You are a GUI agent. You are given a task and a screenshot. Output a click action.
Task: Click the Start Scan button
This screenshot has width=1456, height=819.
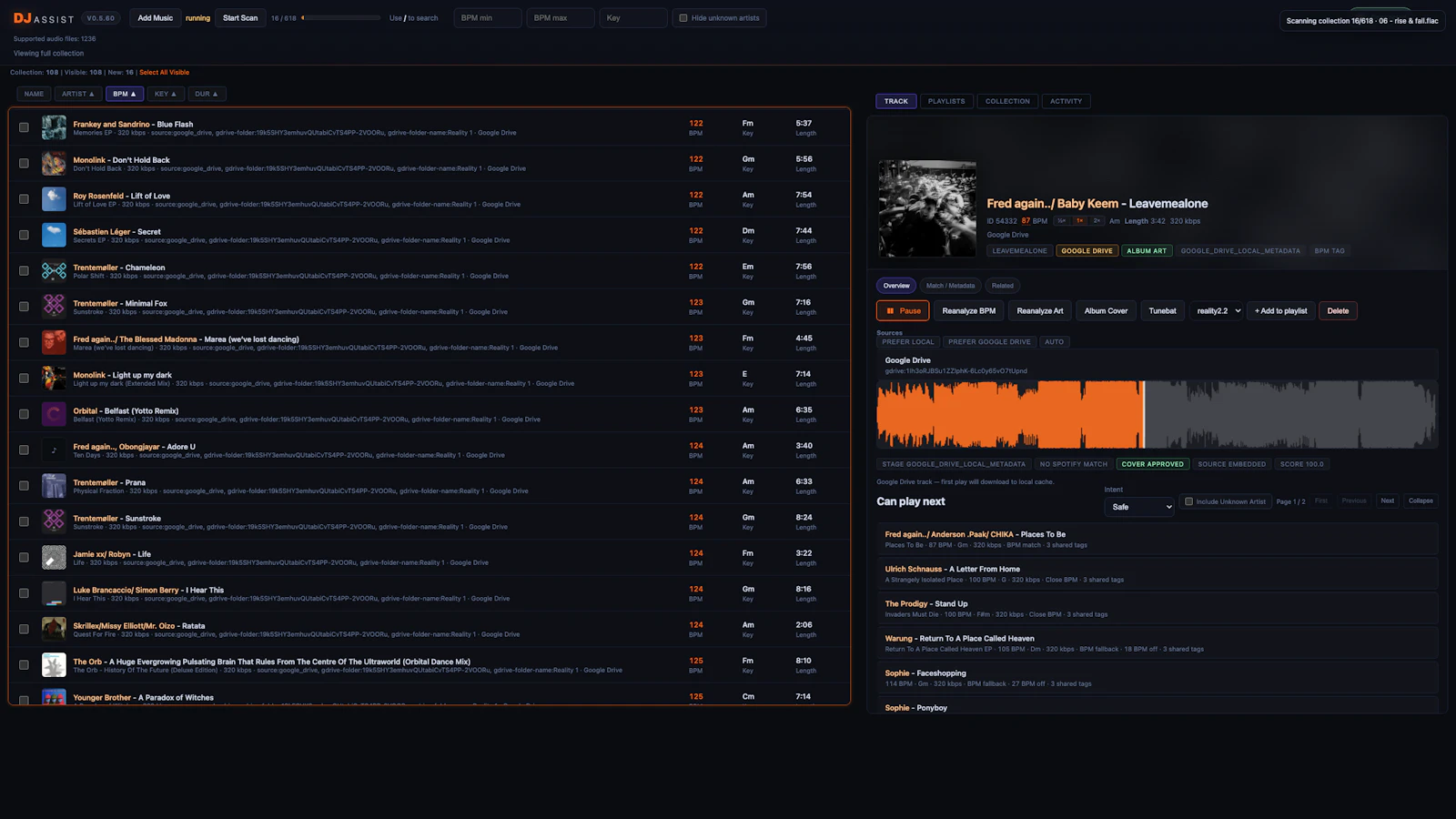(x=240, y=18)
